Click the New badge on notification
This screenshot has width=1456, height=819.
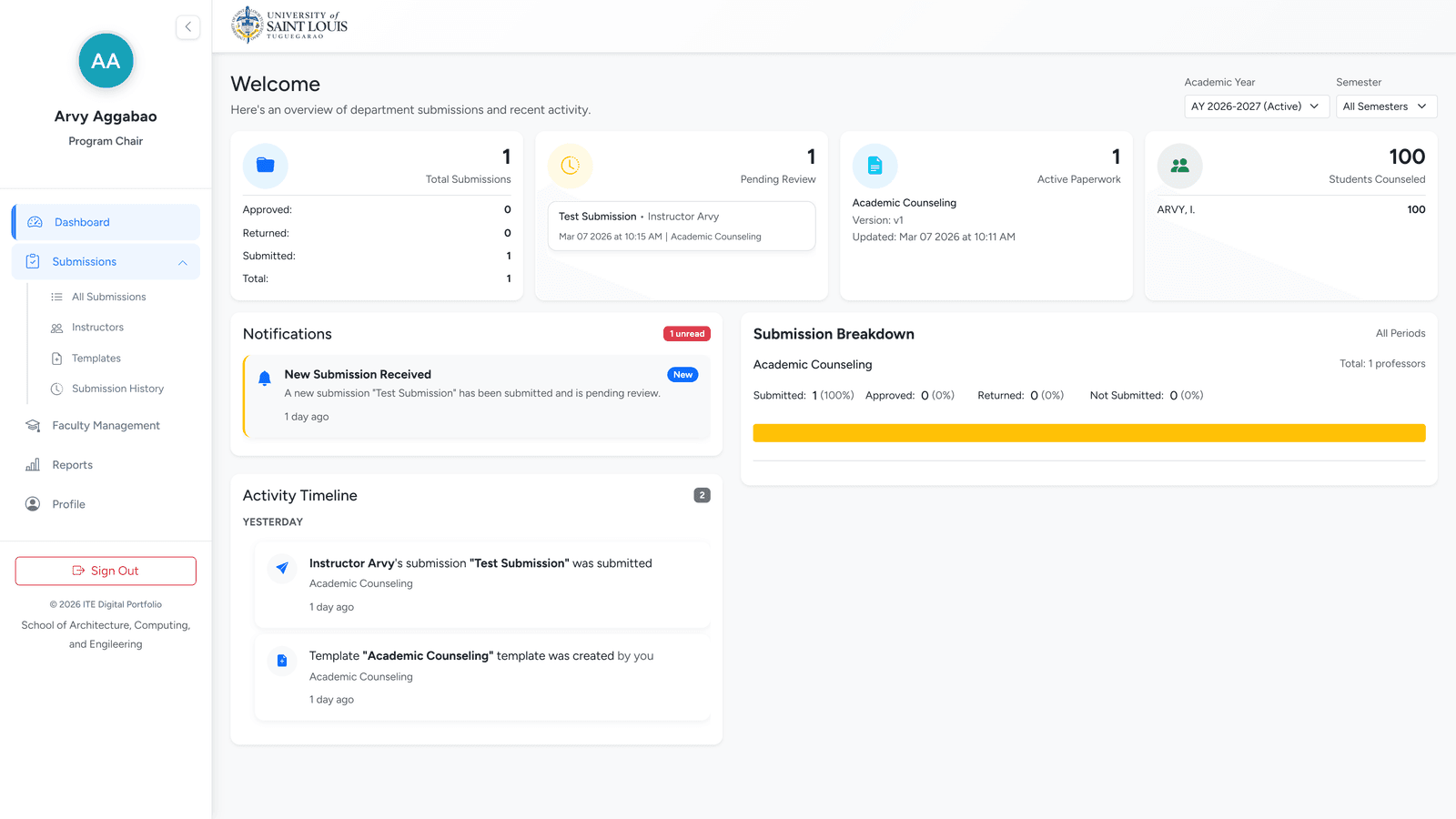click(x=682, y=375)
